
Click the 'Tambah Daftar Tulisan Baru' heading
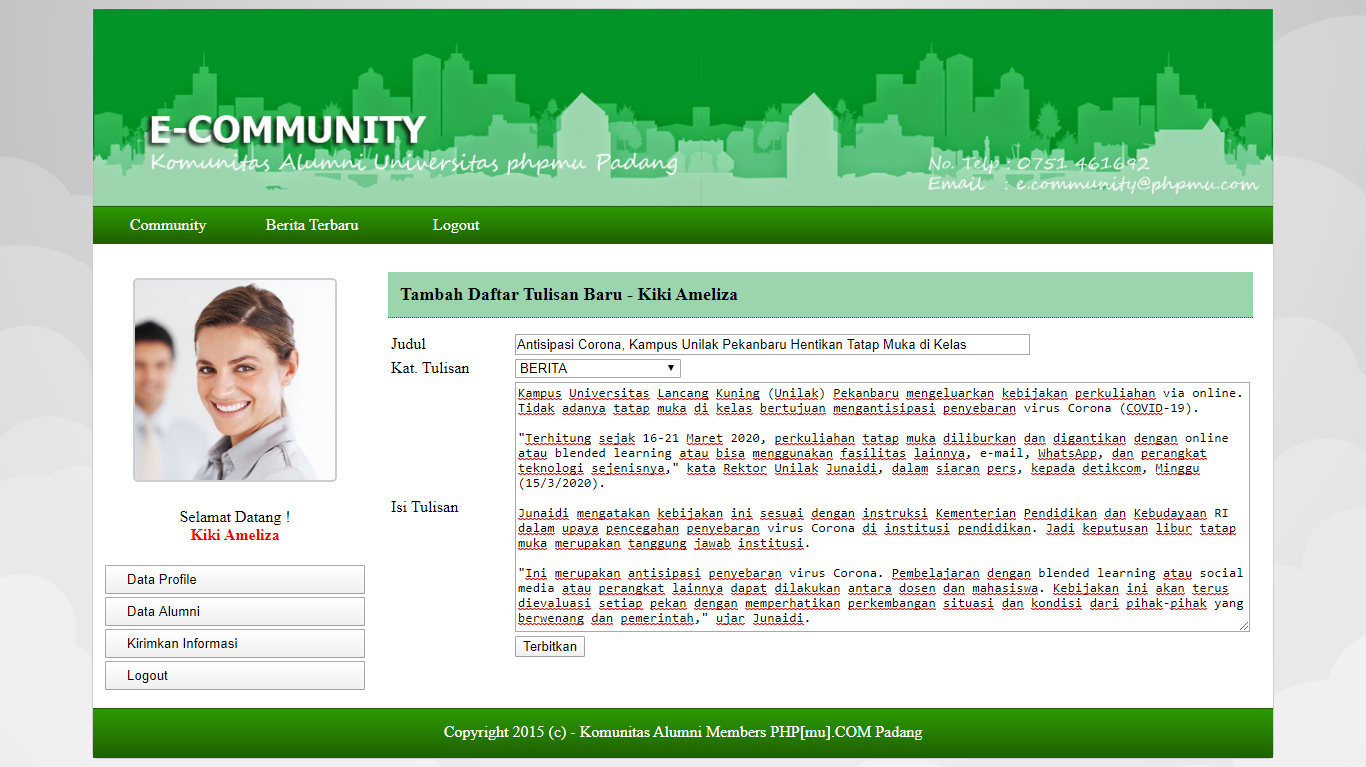tap(569, 295)
